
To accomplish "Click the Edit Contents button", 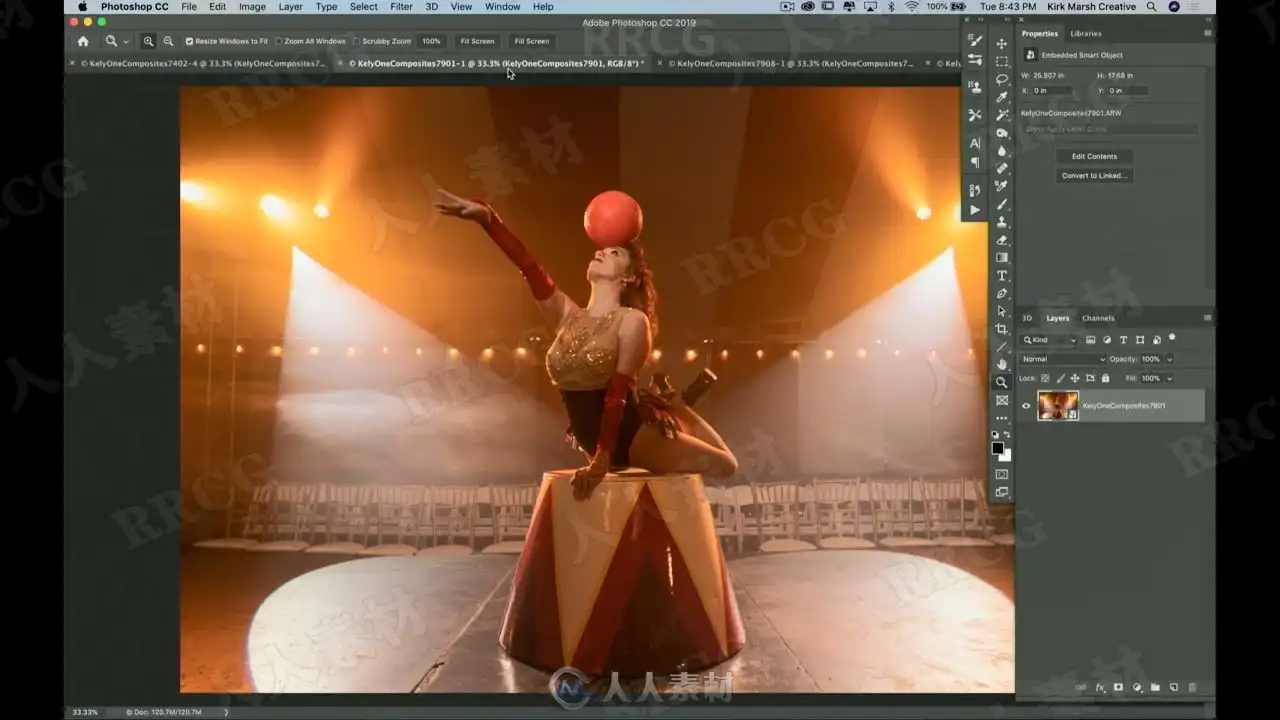I will (x=1094, y=156).
